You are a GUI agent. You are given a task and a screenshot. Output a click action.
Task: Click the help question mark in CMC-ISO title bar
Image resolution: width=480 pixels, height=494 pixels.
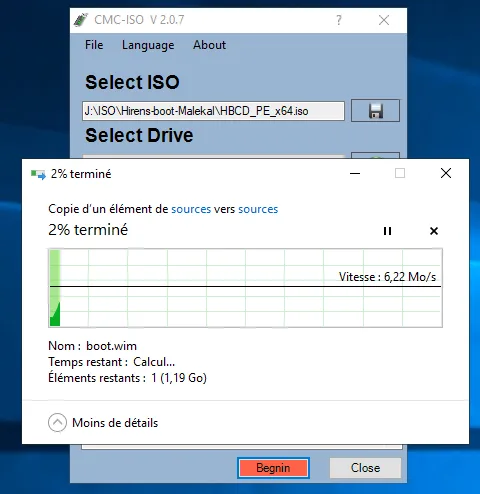pyautogui.click(x=339, y=20)
